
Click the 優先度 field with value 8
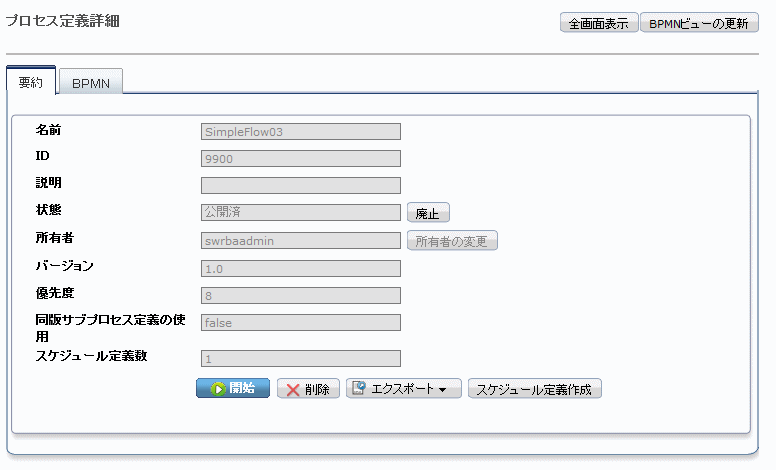[300, 295]
